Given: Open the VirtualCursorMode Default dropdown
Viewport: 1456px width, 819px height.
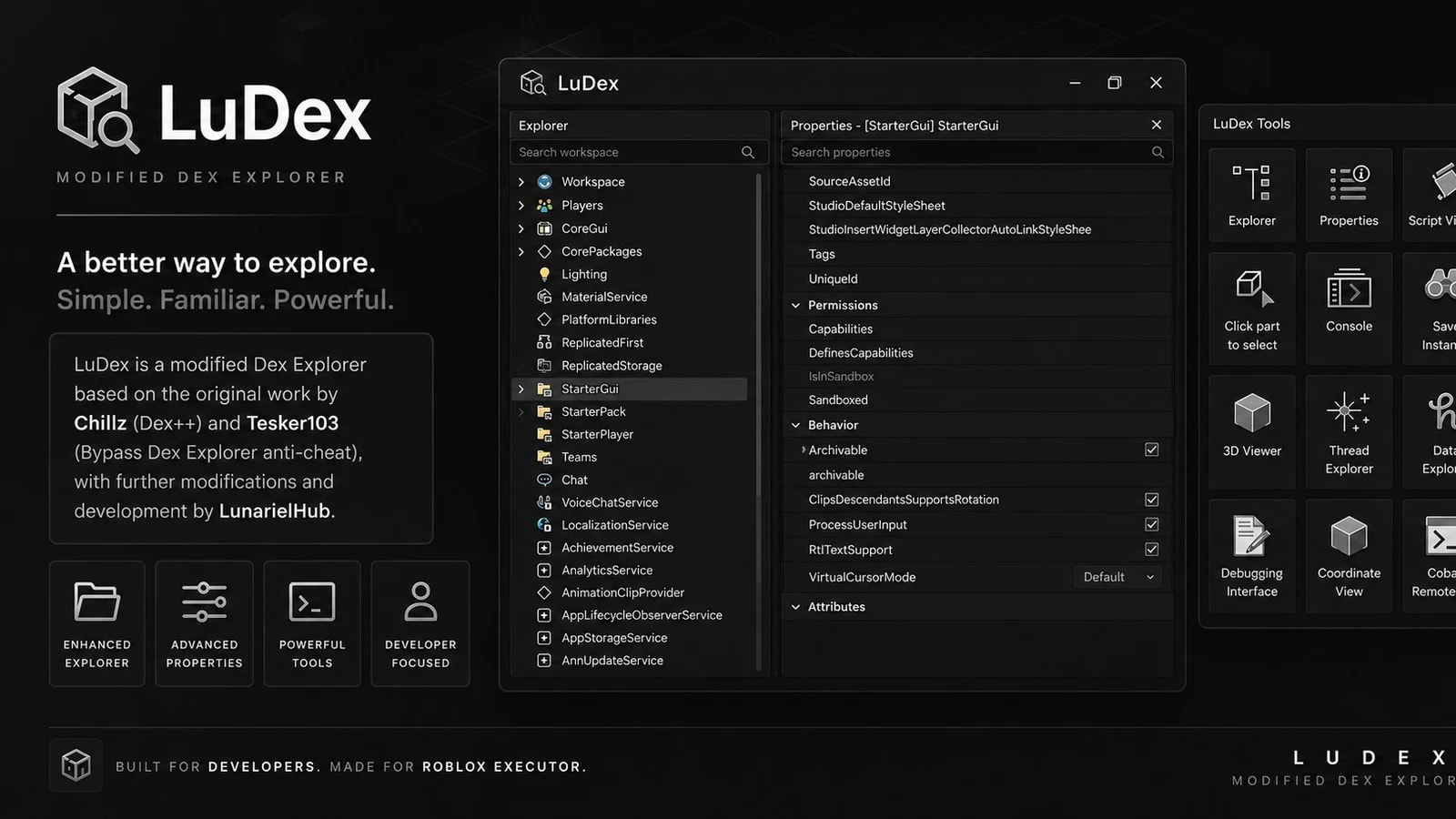Looking at the screenshot, I should [x=1118, y=577].
